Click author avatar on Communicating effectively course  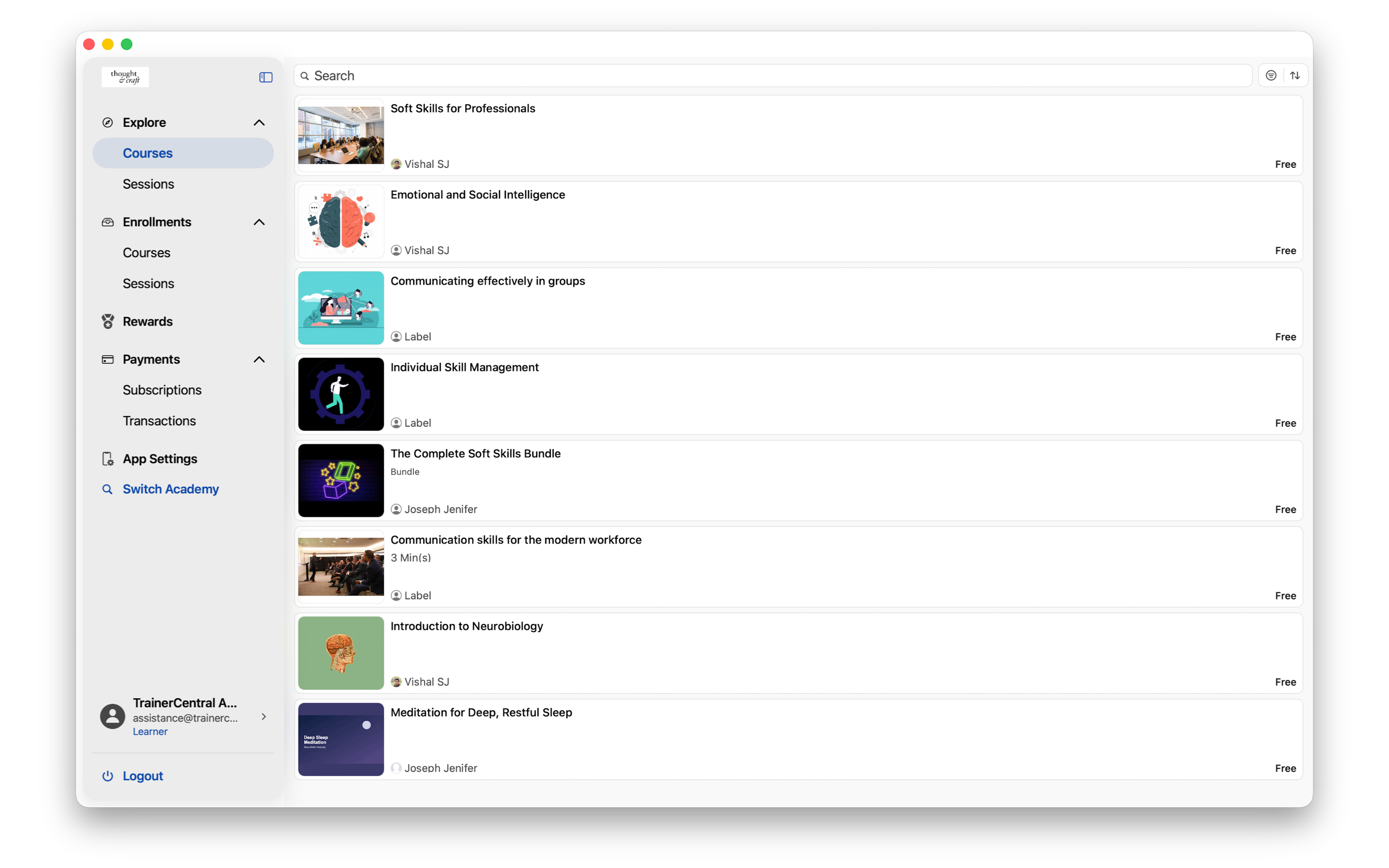click(x=396, y=337)
